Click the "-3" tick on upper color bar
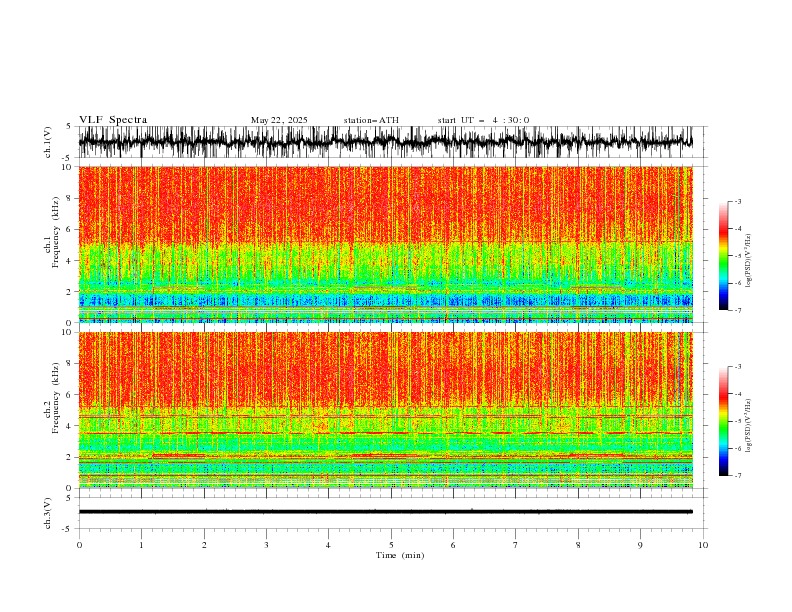792x612 pixels. point(738,201)
